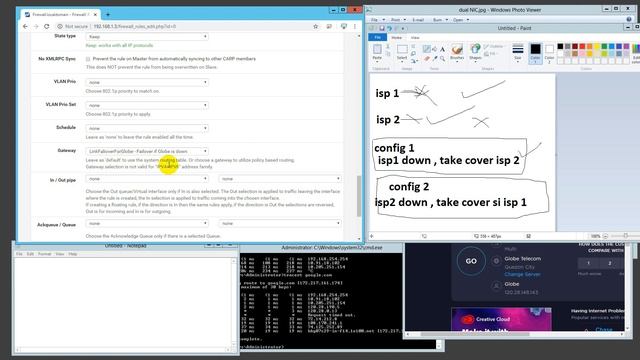Open the Ackqueue dropdown
This screenshot has height=360, width=640.
(147, 223)
